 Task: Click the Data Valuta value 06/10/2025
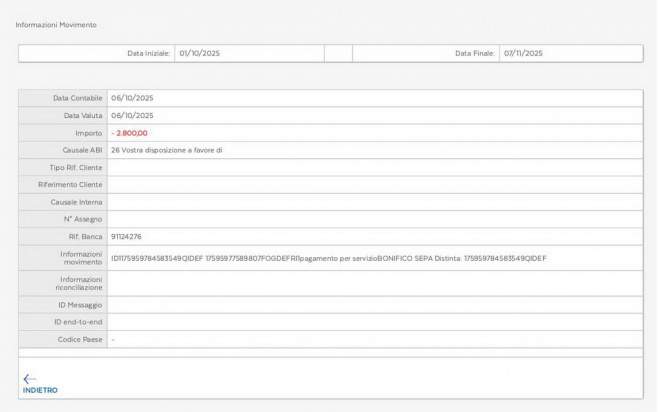tap(131, 115)
